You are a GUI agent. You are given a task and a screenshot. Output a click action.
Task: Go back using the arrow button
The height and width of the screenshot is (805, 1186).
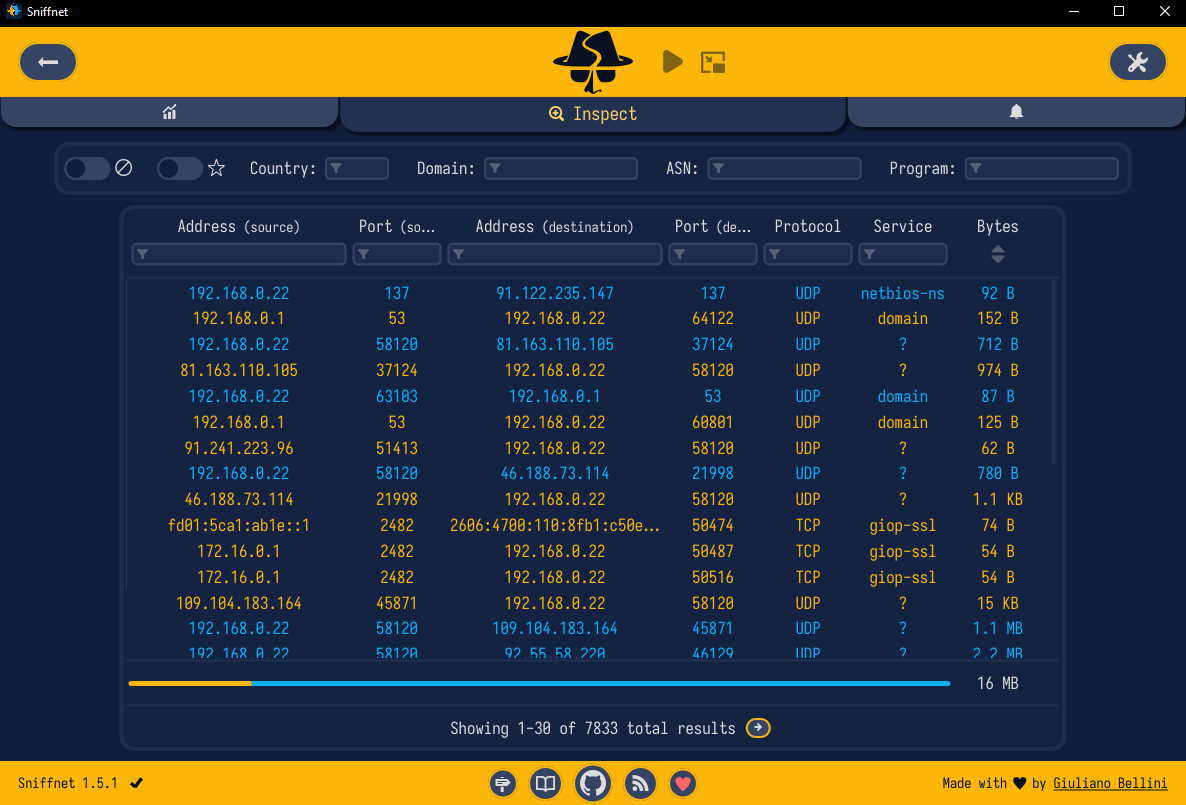point(48,62)
